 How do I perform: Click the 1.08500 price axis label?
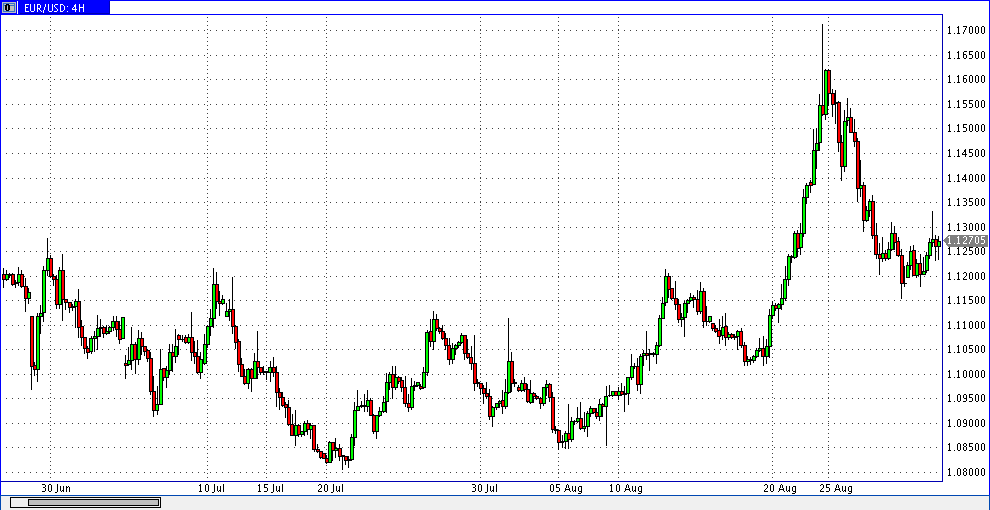966,448
